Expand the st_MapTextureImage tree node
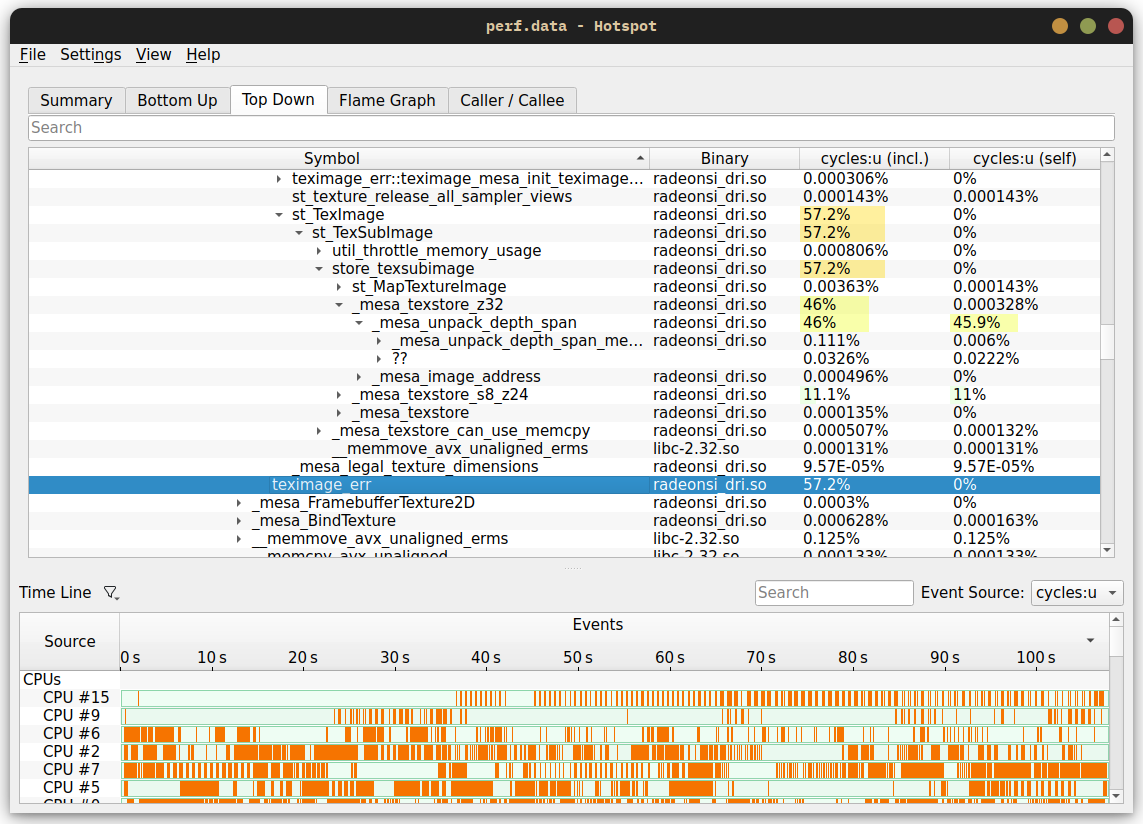Screen dimensions: 1143x824 [337, 286]
